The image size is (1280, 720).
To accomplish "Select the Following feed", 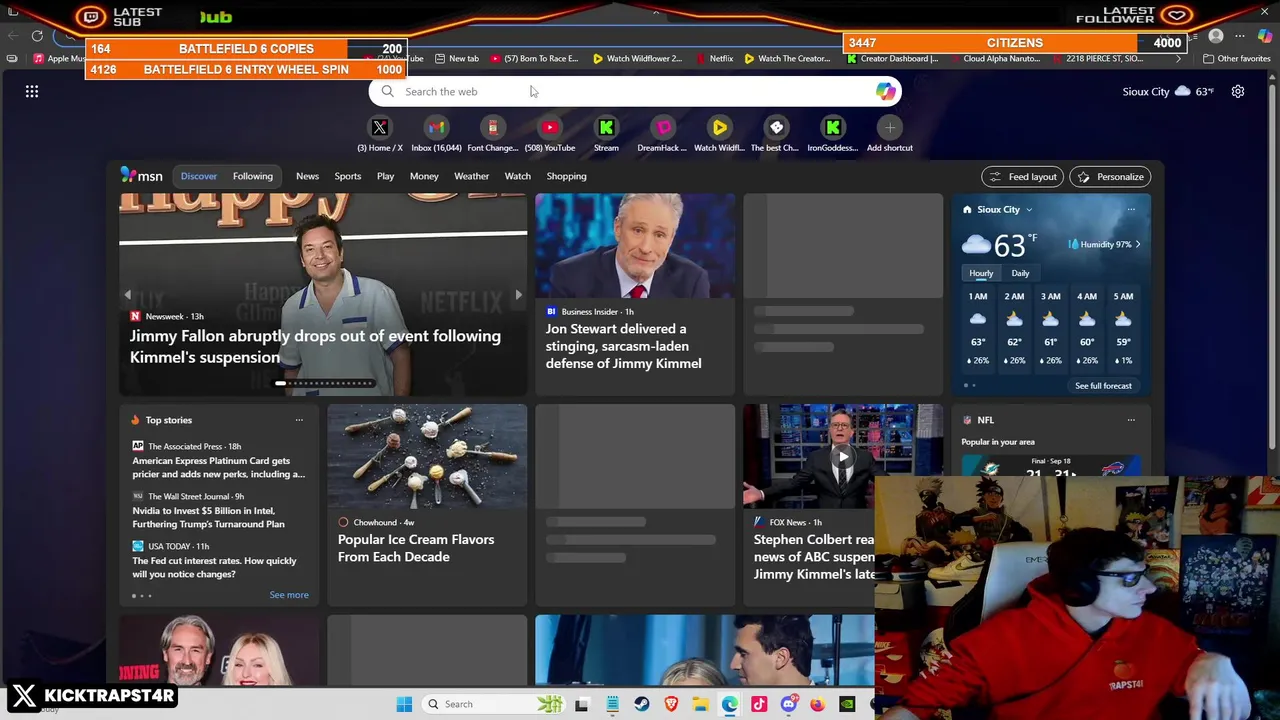I will coord(253,176).
